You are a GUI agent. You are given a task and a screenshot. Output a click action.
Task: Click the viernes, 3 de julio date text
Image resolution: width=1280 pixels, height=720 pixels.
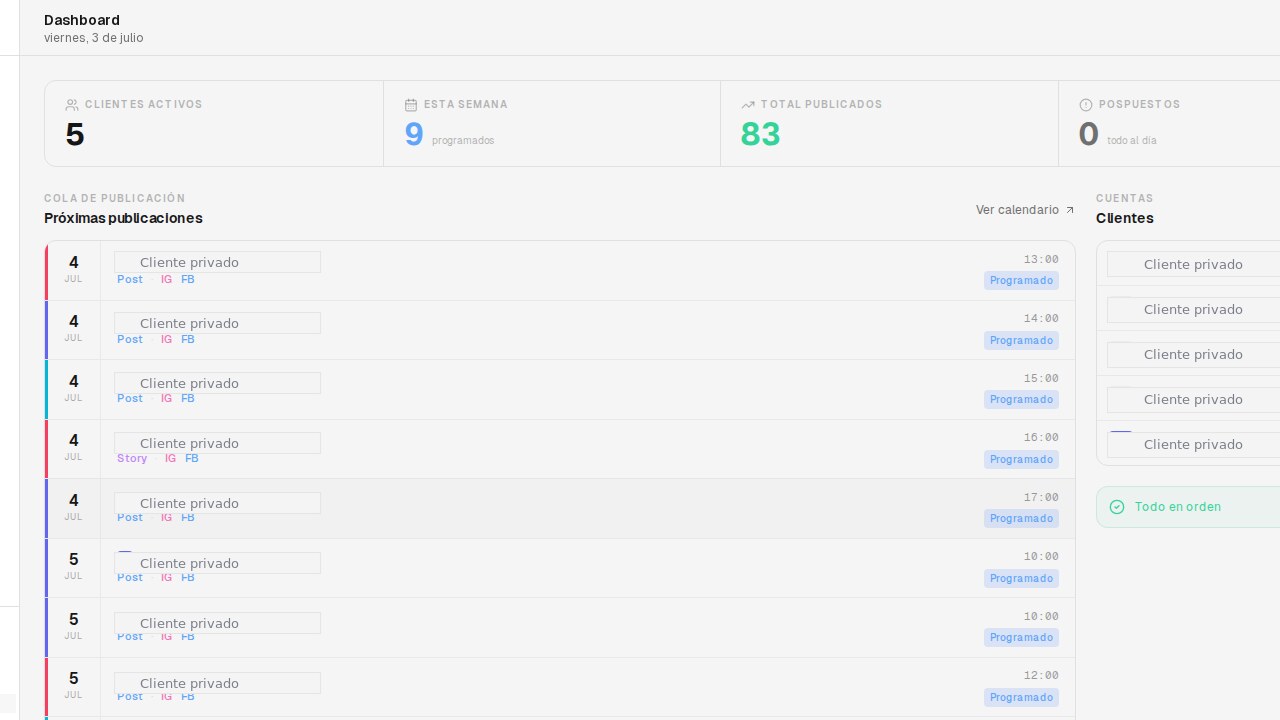[94, 38]
